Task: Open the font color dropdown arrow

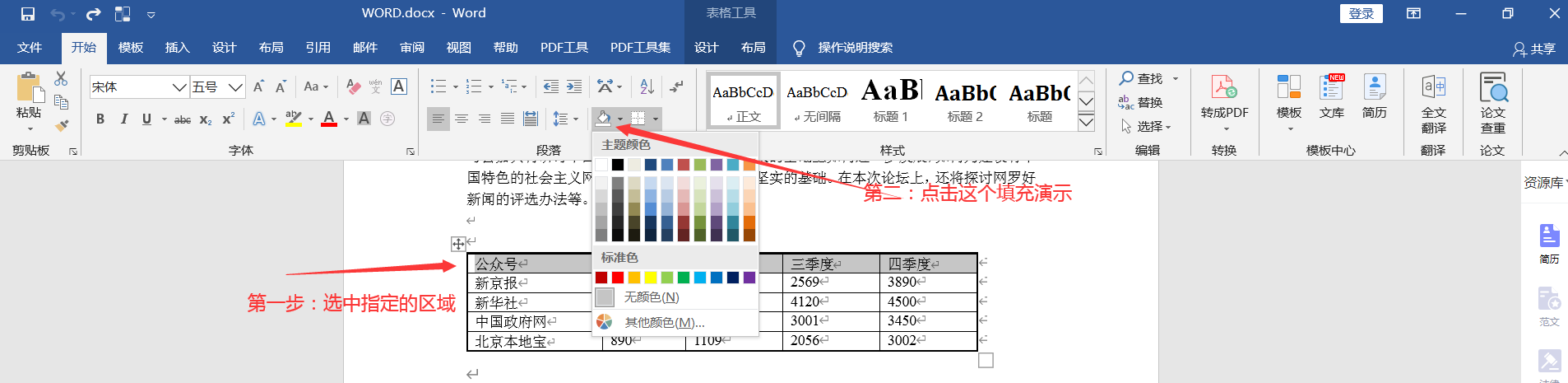Action: coord(346,119)
